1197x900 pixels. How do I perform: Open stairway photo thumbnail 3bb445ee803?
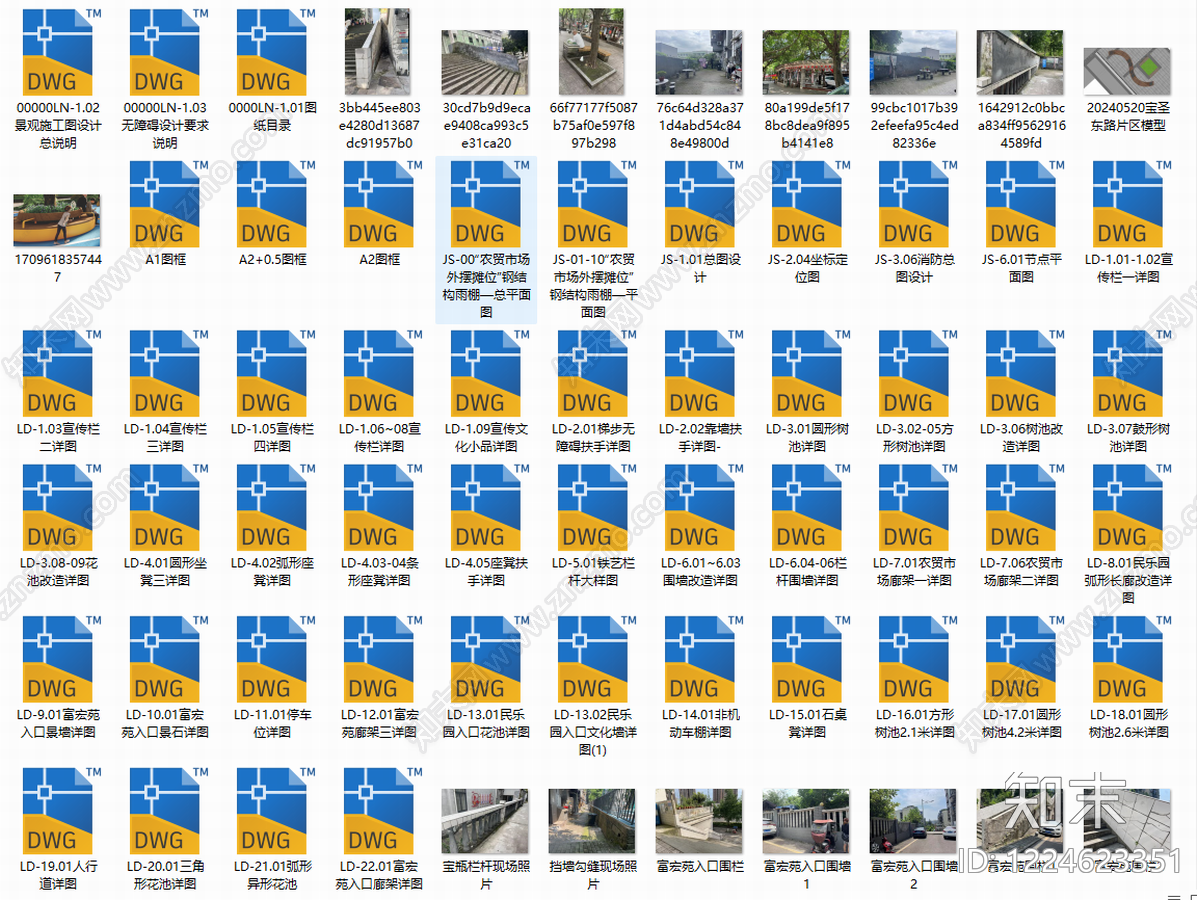pos(378,52)
